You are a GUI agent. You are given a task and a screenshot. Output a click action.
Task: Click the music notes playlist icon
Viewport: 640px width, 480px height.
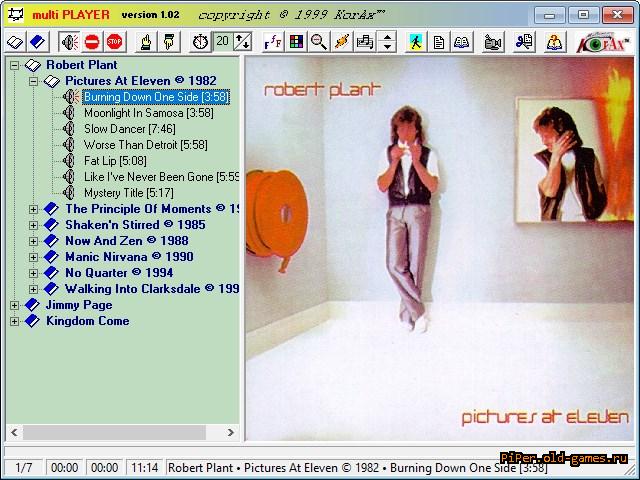click(364, 42)
